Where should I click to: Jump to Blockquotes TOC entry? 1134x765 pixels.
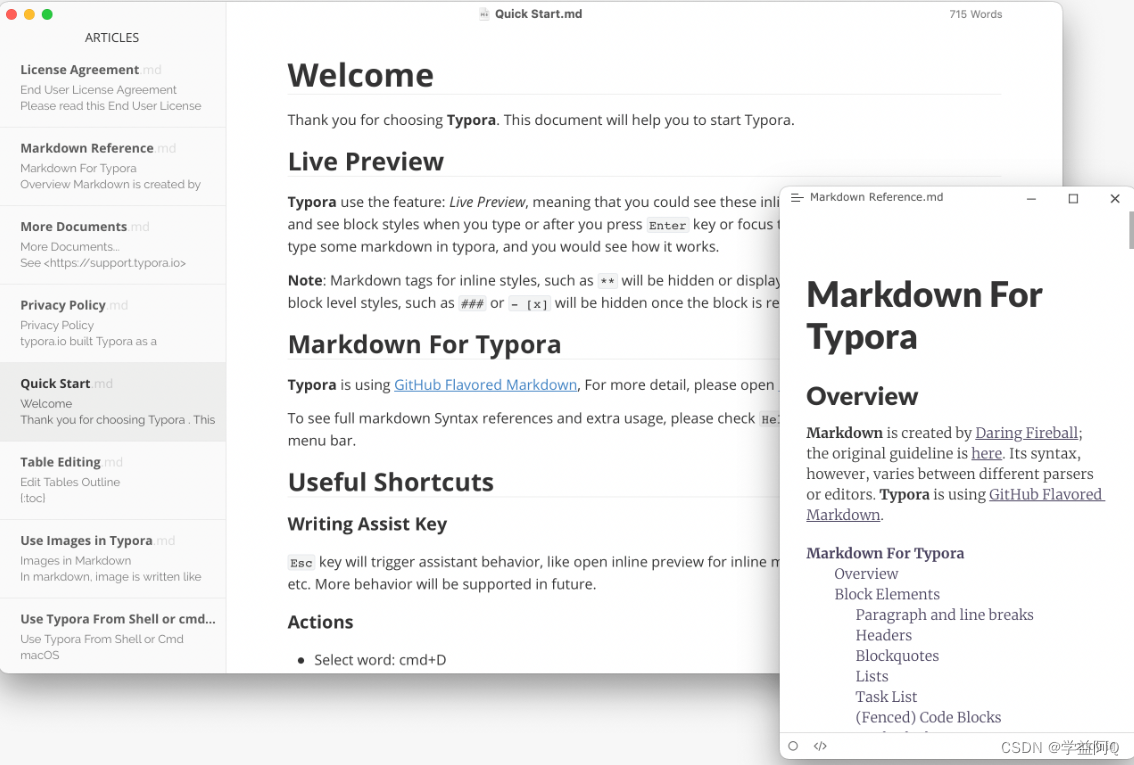[x=897, y=656]
